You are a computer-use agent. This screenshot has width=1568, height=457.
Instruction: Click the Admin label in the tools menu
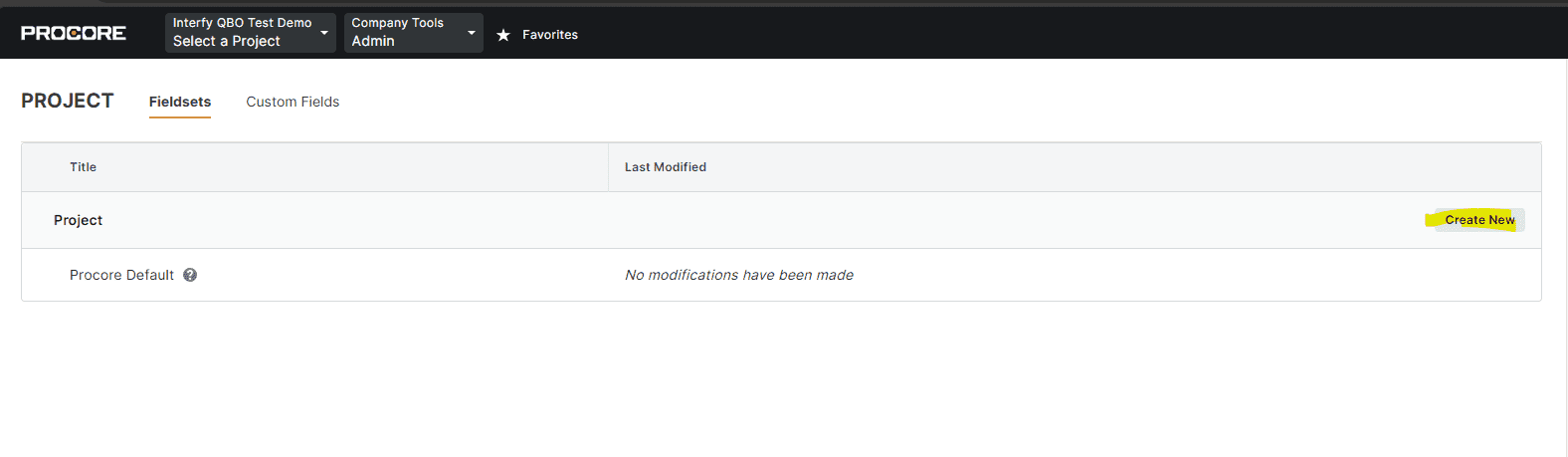373,42
